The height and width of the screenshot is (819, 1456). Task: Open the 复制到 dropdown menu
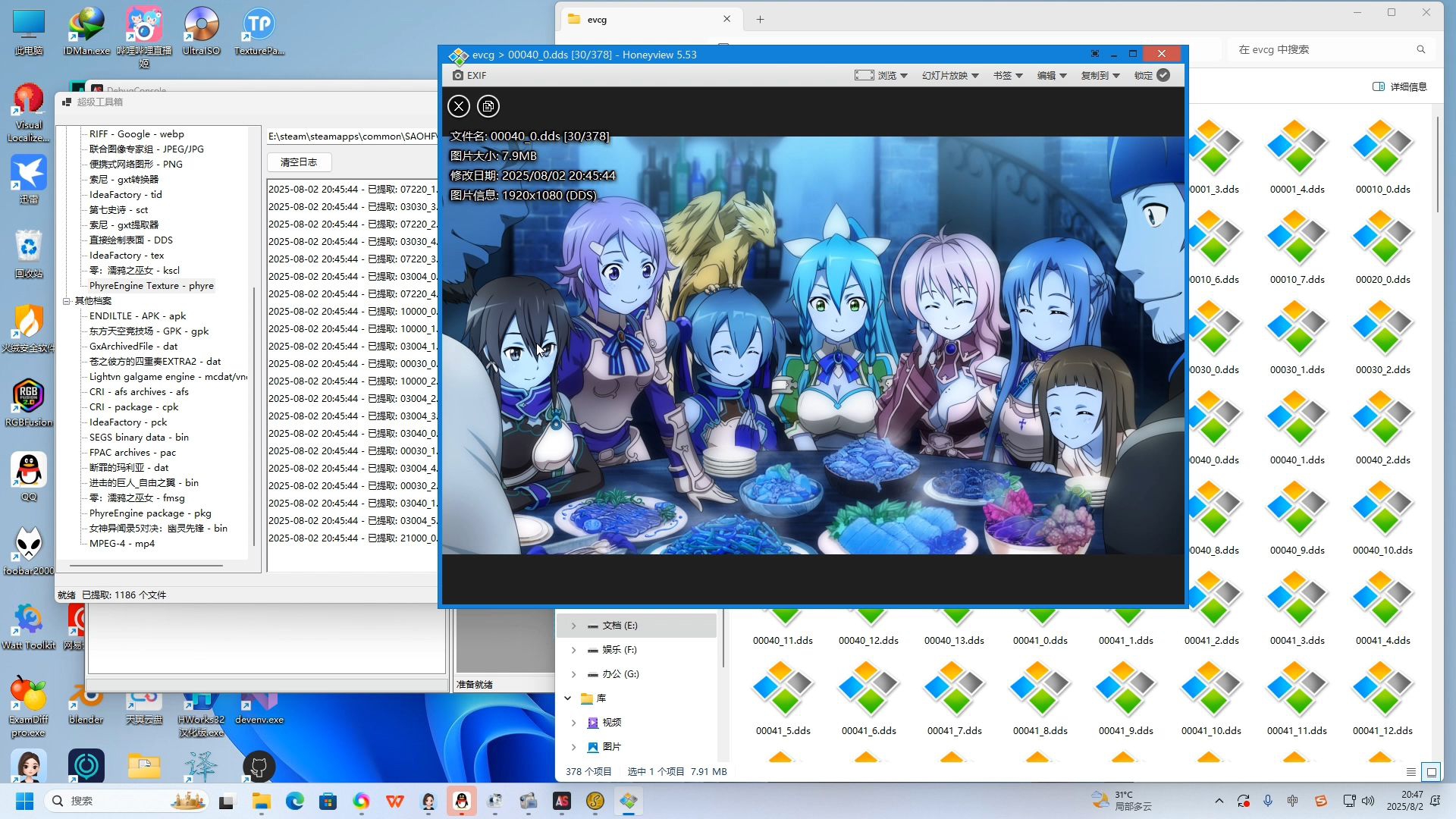click(1100, 75)
